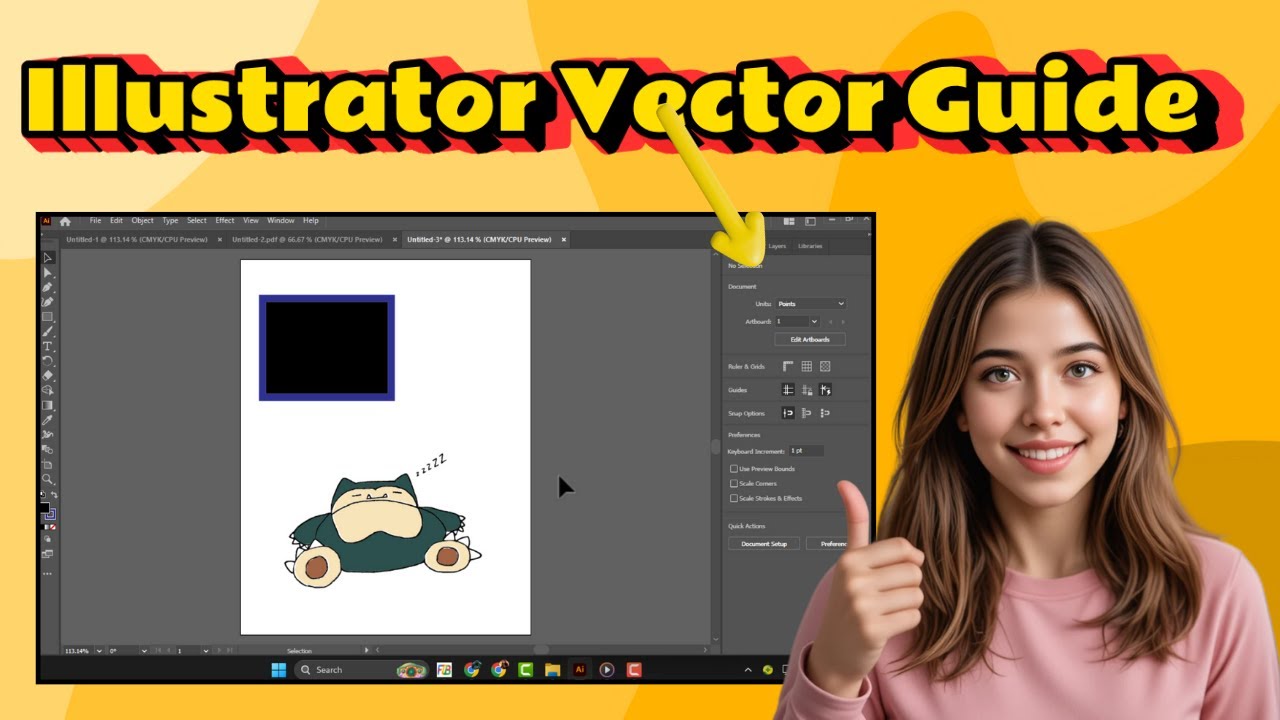
Task: Show hidden icons in system tray
Action: coord(748,670)
